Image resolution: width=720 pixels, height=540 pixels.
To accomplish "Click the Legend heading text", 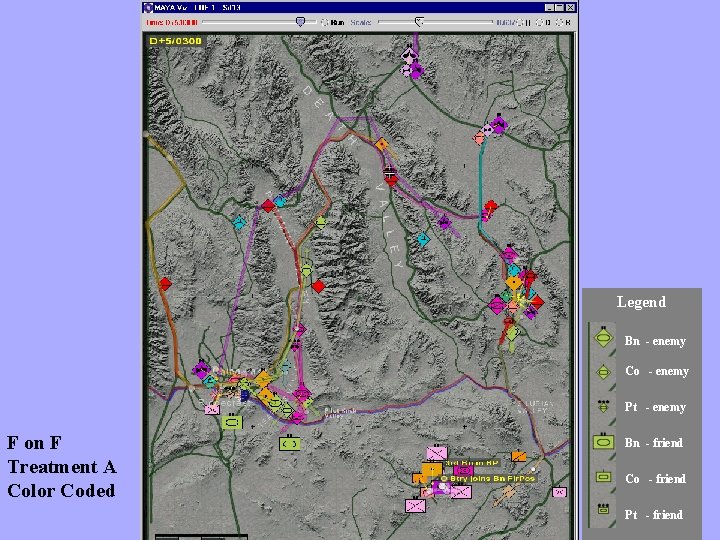I will [641, 302].
